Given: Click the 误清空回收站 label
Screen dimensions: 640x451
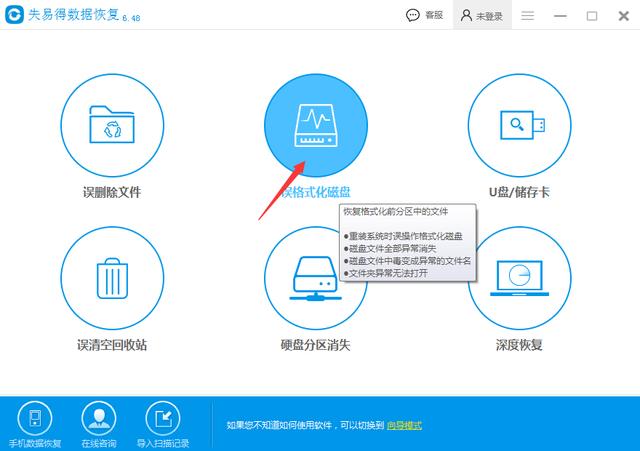Looking at the screenshot, I should (x=112, y=345).
